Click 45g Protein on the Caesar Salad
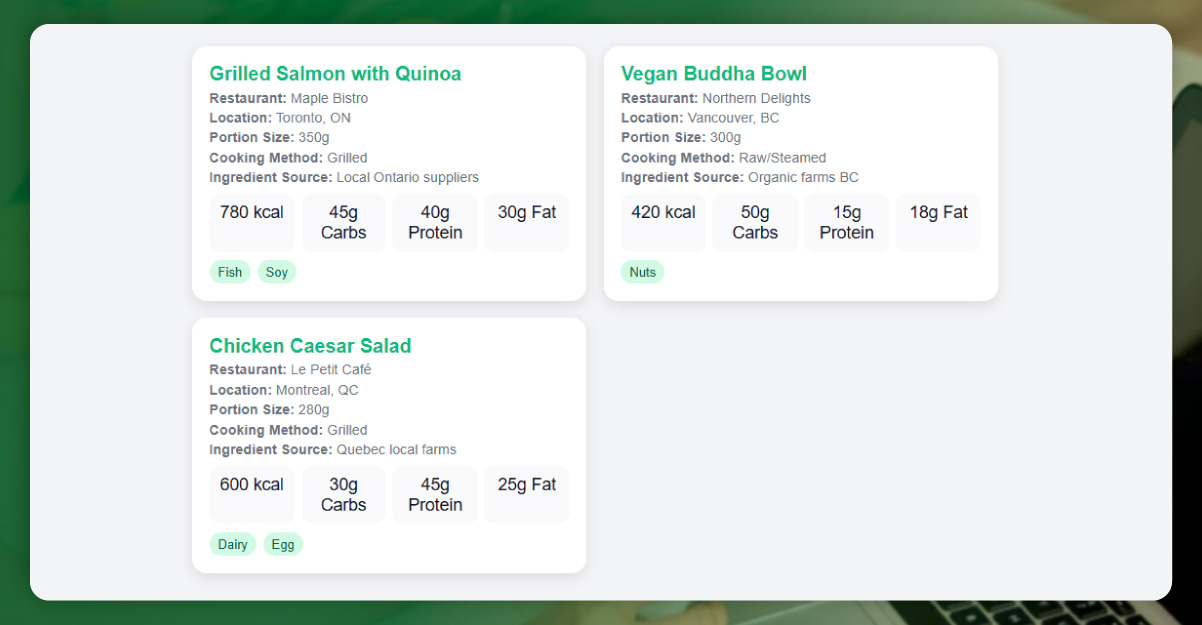The height and width of the screenshot is (625, 1202). 435,494
